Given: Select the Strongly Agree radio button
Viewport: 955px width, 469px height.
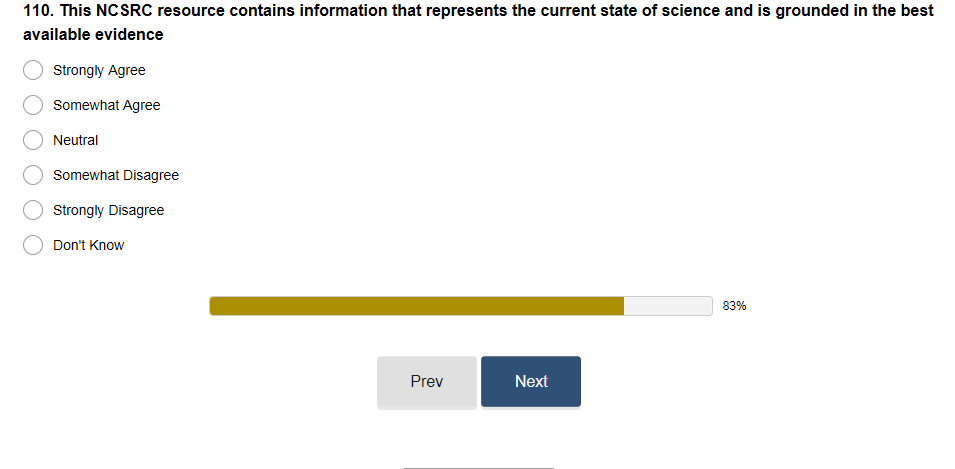Looking at the screenshot, I should tap(33, 70).
